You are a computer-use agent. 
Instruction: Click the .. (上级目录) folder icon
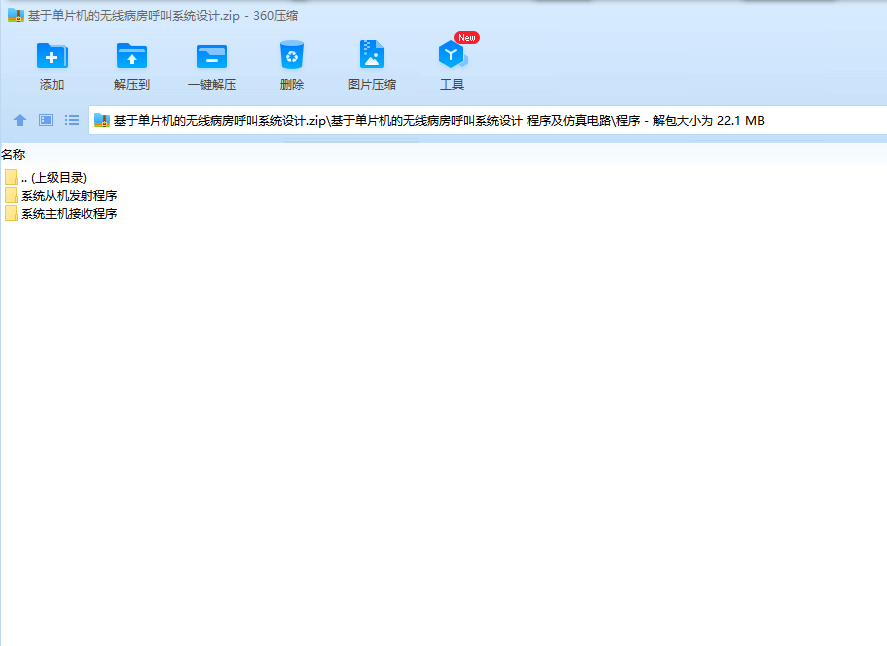pyautogui.click(x=11, y=178)
